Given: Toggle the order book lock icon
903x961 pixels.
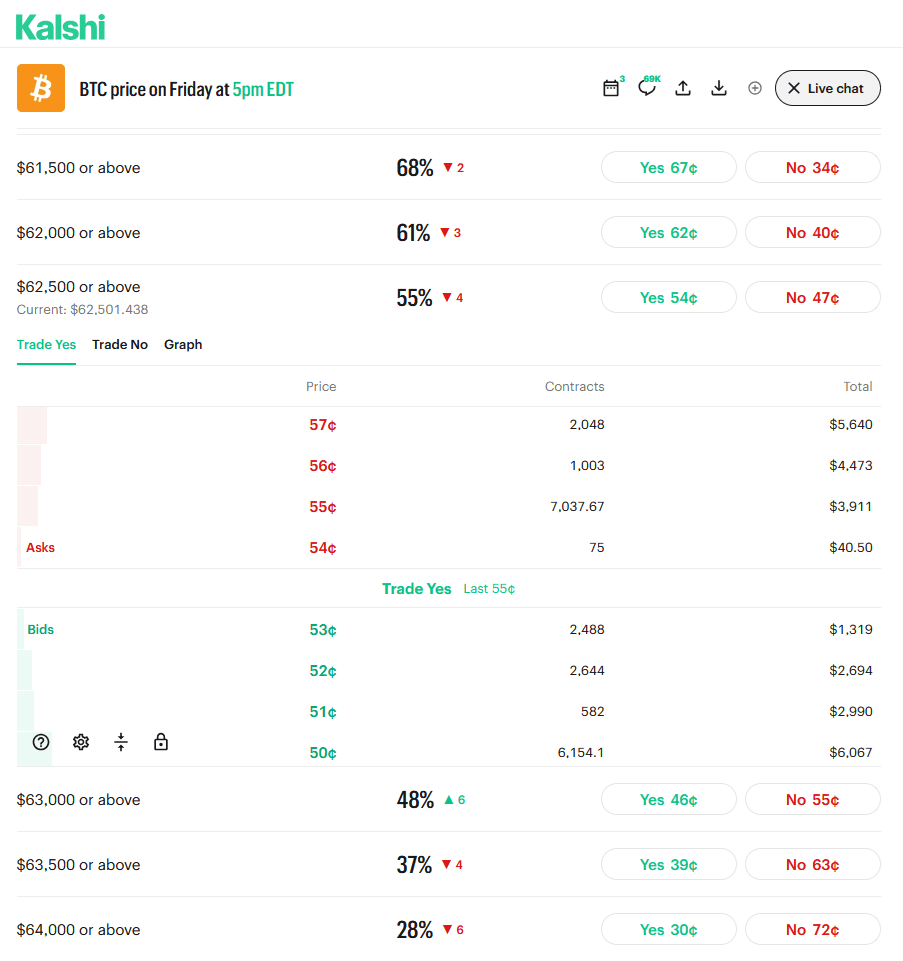Looking at the screenshot, I should (x=161, y=742).
